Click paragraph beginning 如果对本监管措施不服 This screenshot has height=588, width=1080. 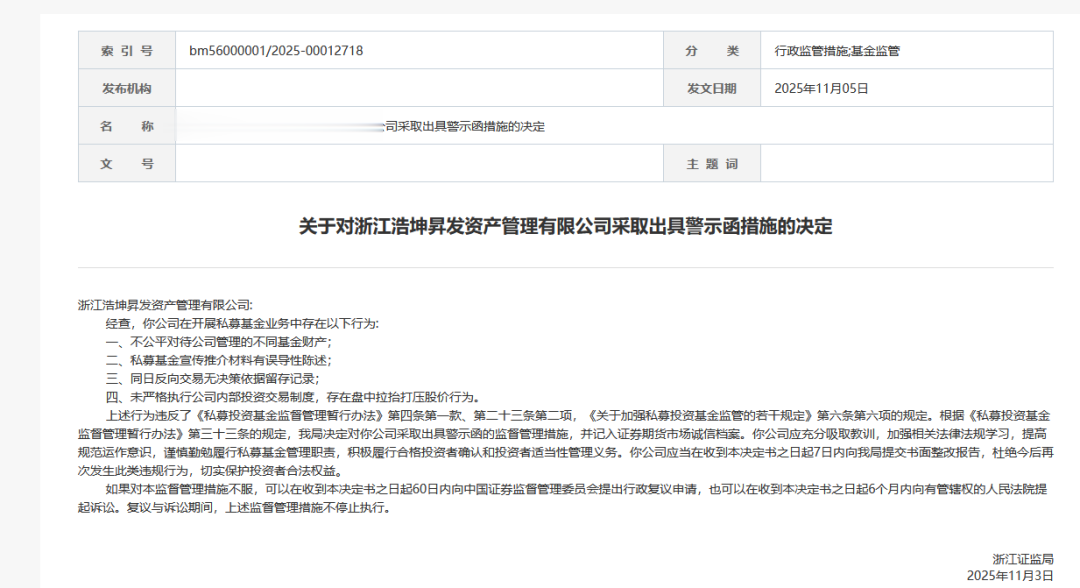tap(565, 498)
